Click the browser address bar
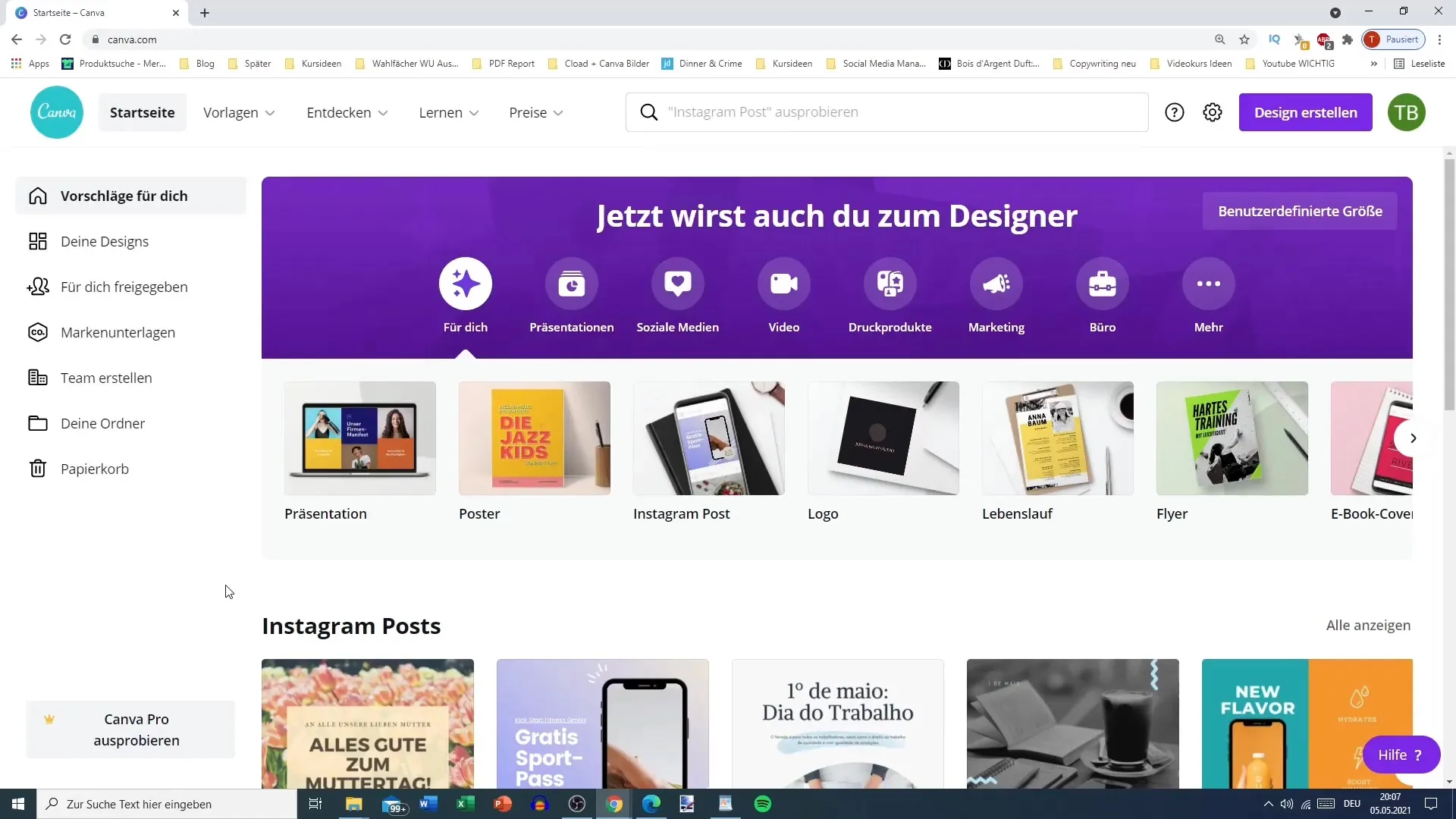 tap(652, 39)
